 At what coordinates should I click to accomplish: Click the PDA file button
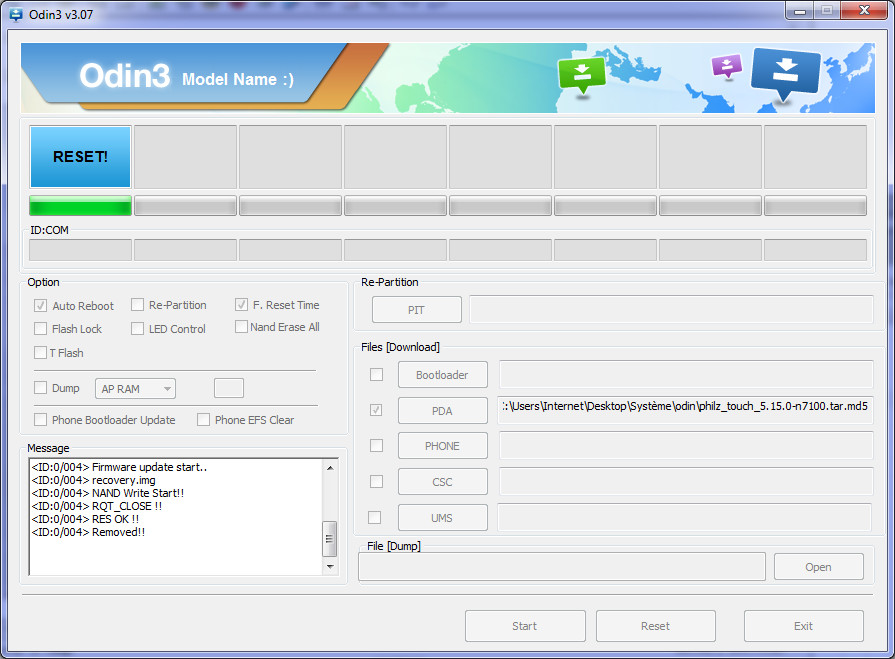[442, 411]
